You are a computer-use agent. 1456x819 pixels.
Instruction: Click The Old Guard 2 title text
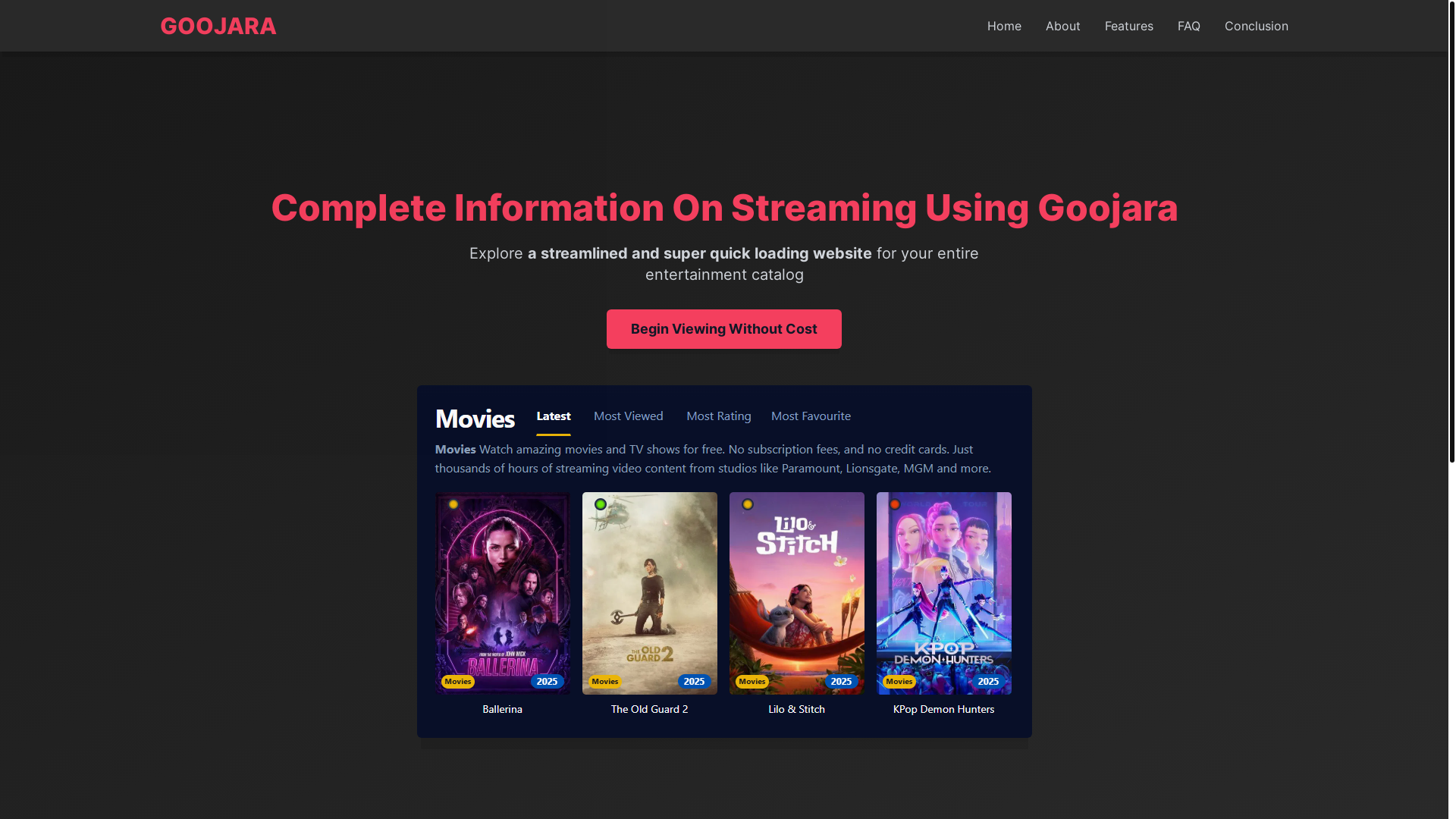(649, 709)
